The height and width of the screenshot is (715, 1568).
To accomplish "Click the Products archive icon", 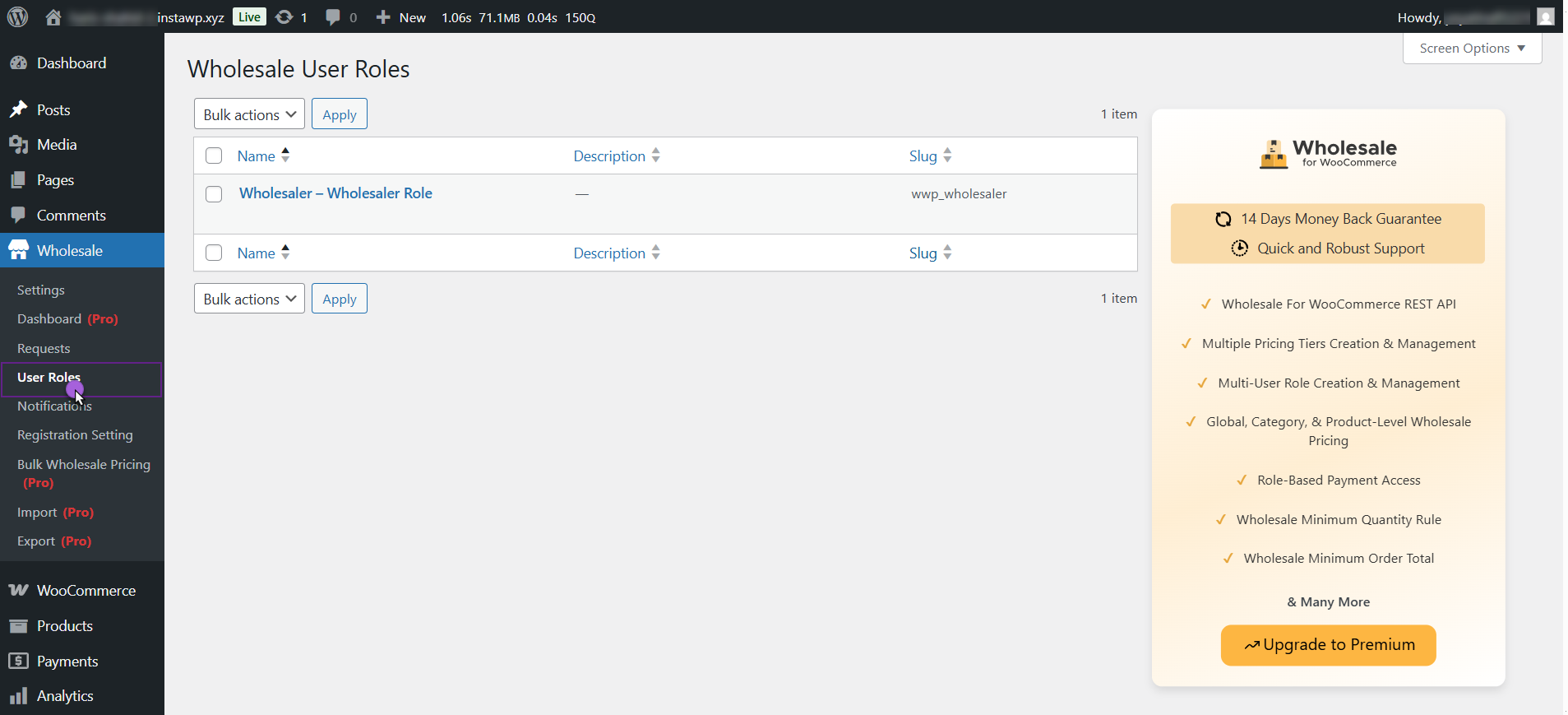I will (x=19, y=626).
